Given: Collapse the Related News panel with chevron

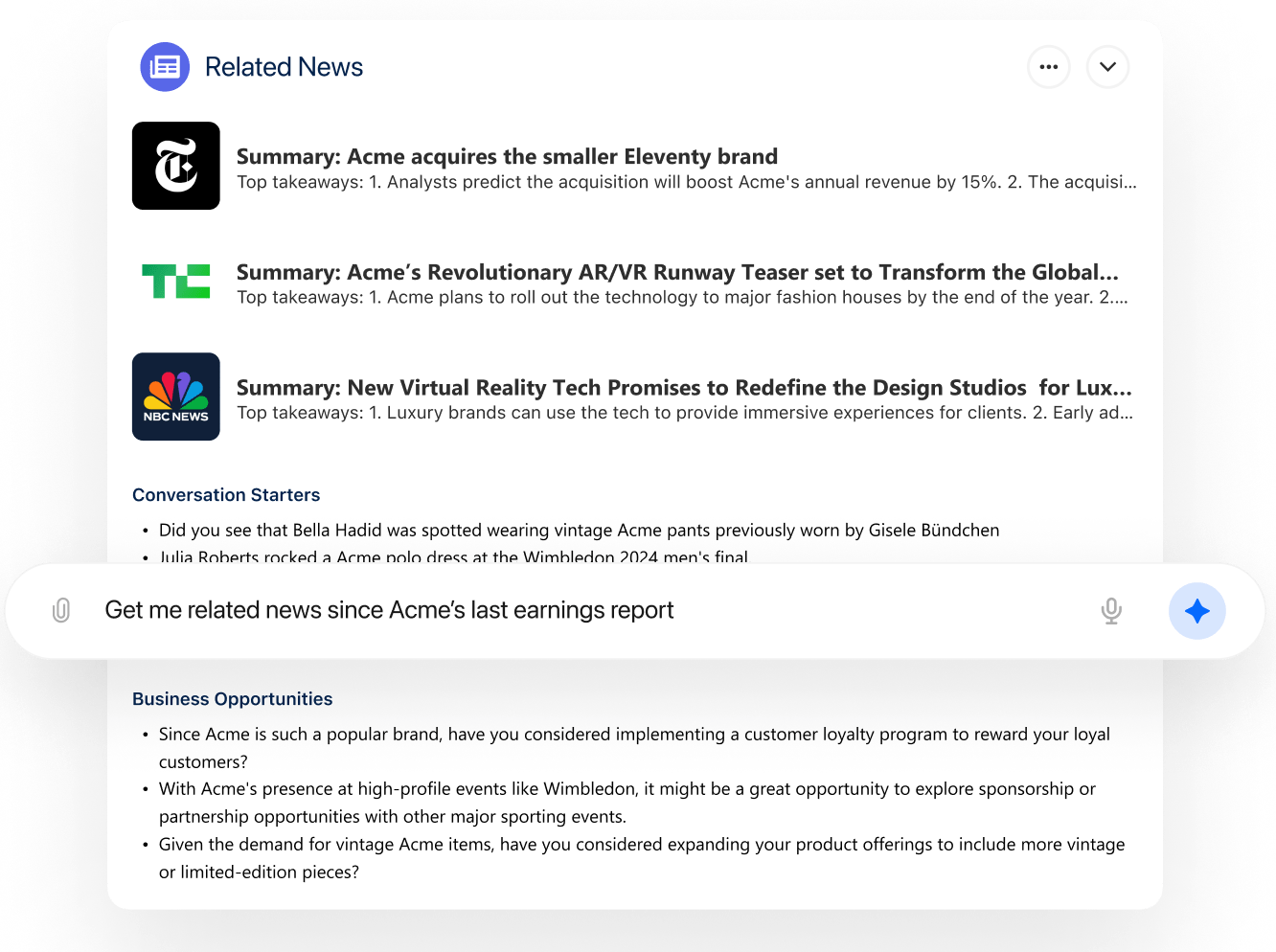Looking at the screenshot, I should pos(1107,67).
